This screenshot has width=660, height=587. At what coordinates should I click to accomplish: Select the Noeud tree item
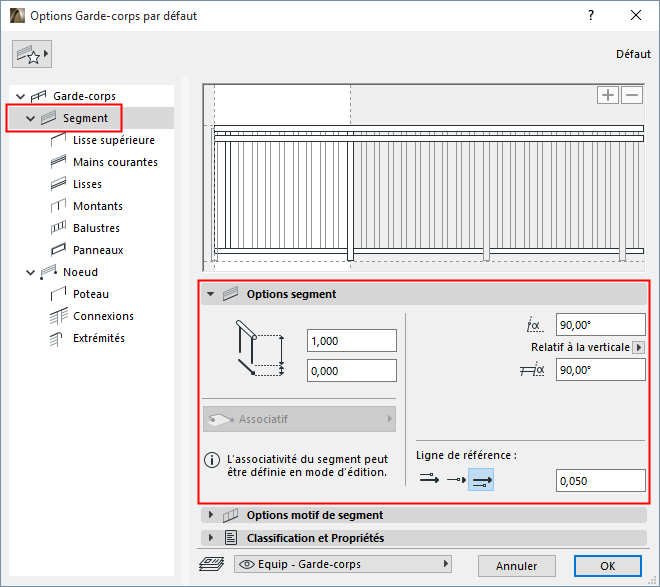[80, 272]
